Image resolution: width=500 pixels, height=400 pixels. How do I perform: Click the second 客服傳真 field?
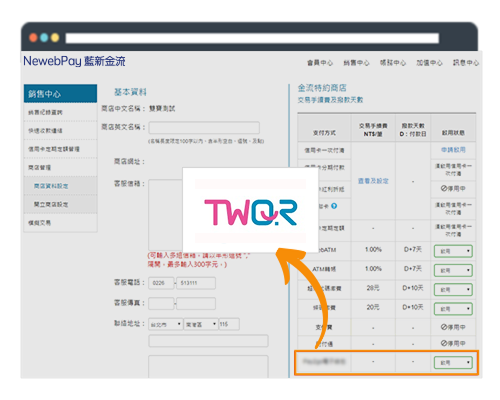[196, 304]
